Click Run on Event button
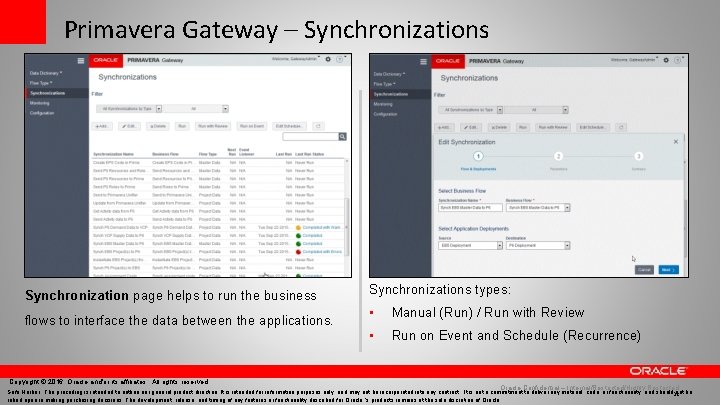 (x=252, y=126)
